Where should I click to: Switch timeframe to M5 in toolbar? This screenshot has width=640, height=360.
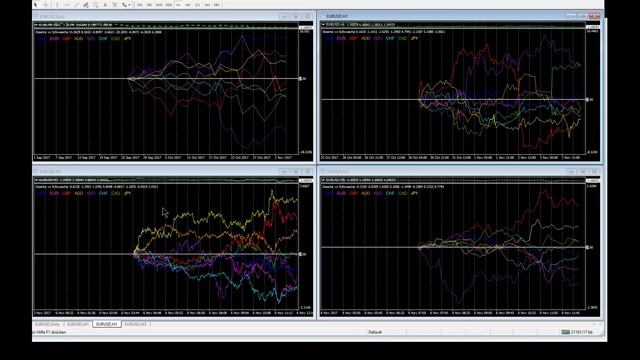(x=149, y=5)
